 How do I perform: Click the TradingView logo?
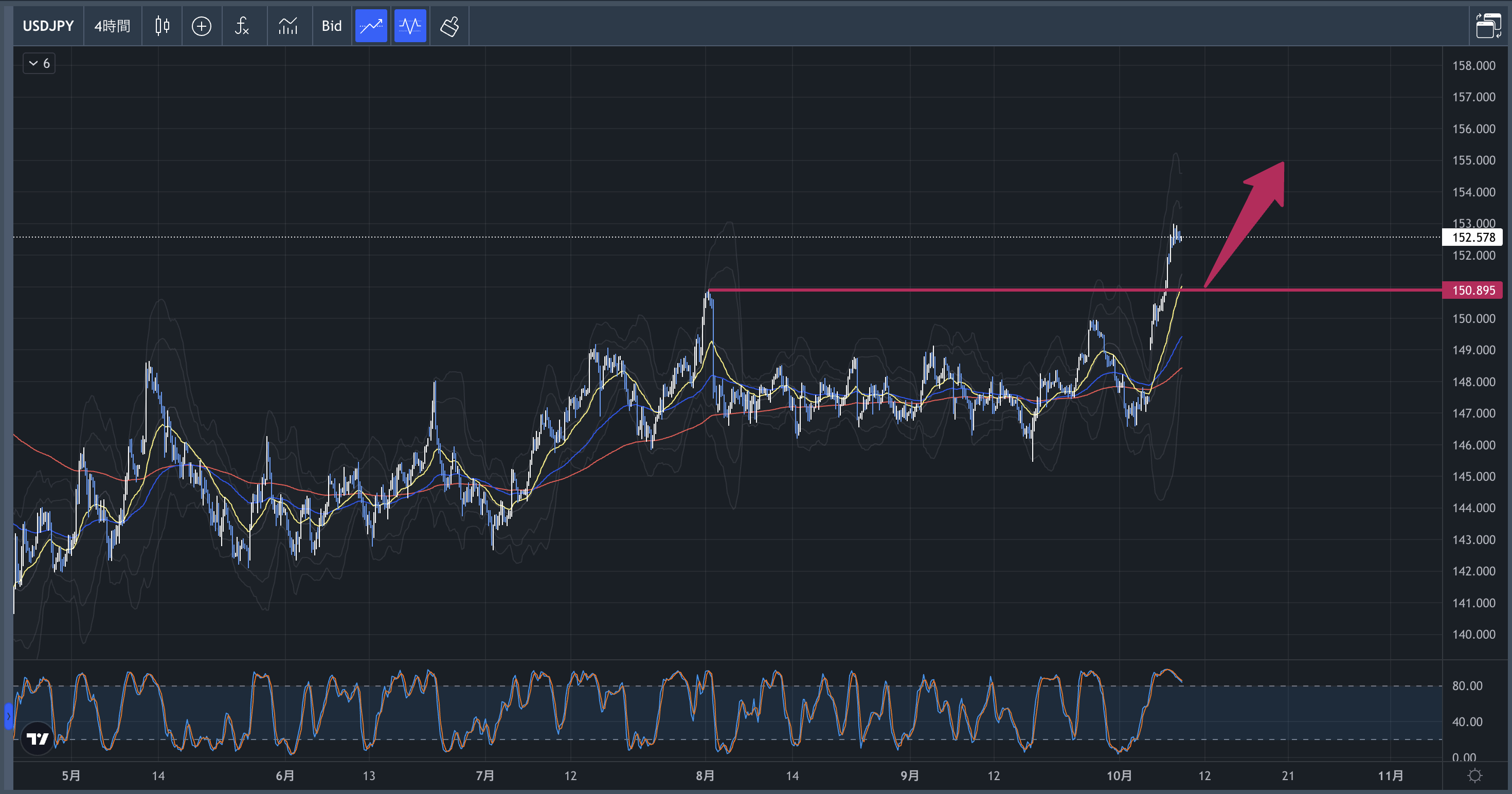coord(38,738)
